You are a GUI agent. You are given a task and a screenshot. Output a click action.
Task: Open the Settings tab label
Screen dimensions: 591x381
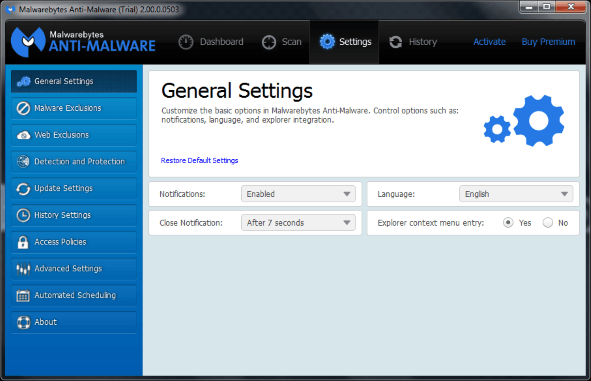click(x=355, y=42)
